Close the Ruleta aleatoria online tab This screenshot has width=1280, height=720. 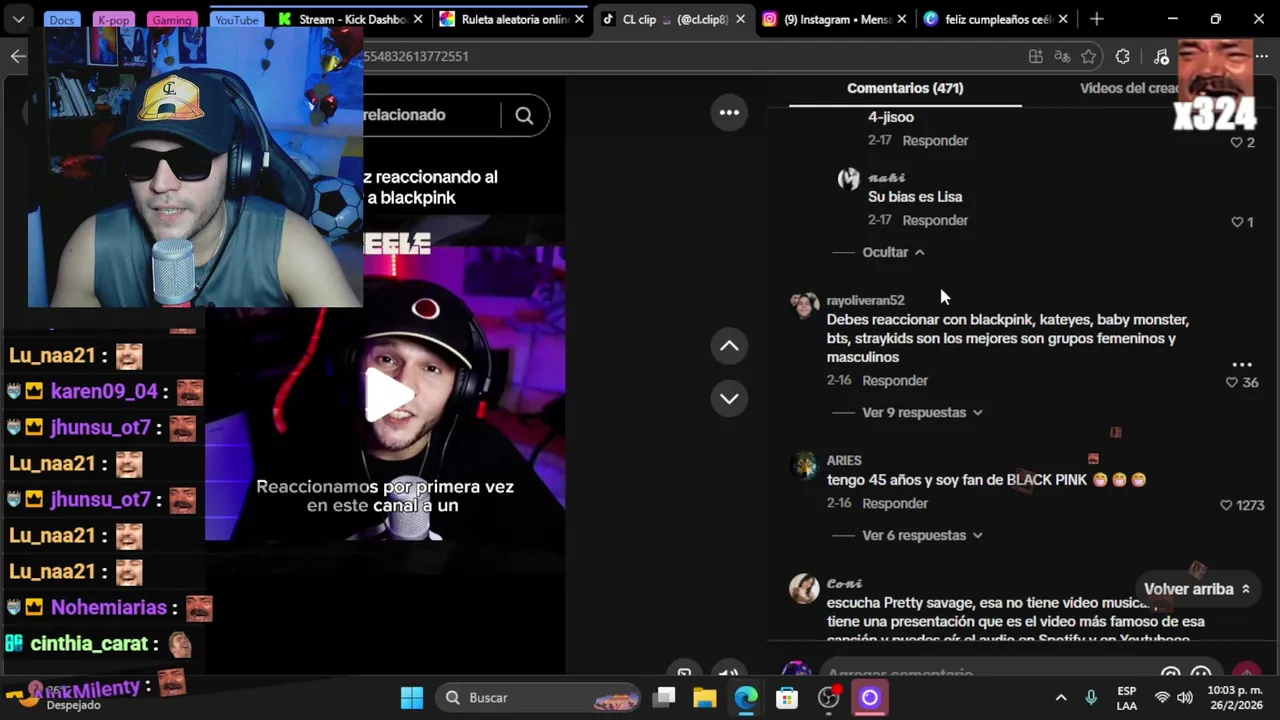click(579, 19)
